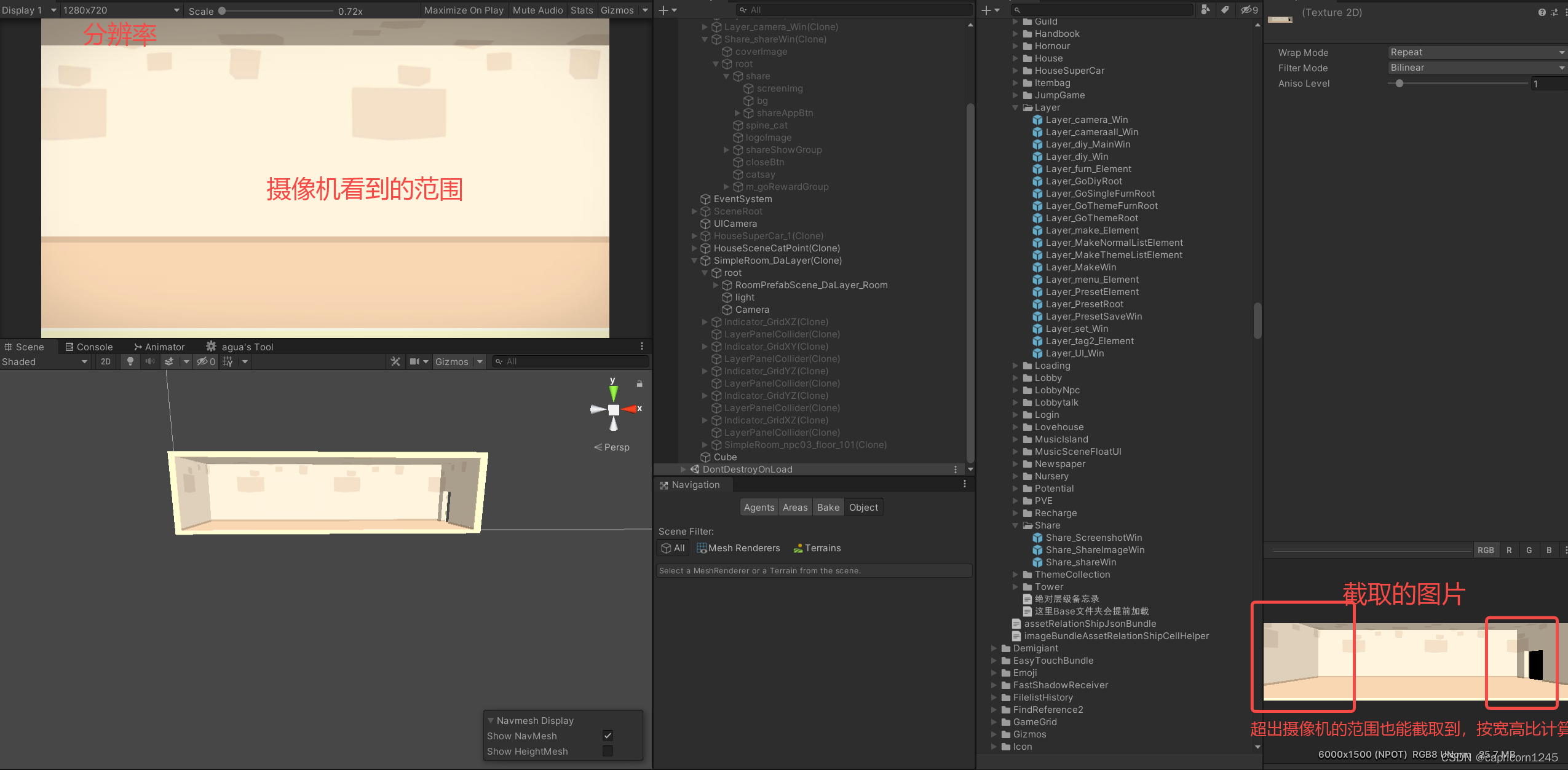
Task: Click Search by Type icon in Project
Action: tap(1205, 10)
